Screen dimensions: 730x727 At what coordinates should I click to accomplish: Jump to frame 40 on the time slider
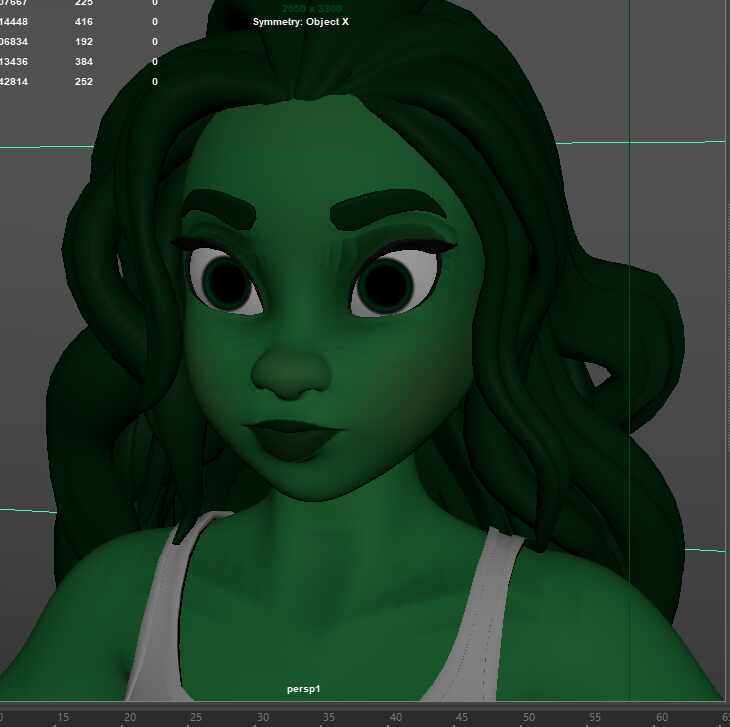pyautogui.click(x=395, y=717)
